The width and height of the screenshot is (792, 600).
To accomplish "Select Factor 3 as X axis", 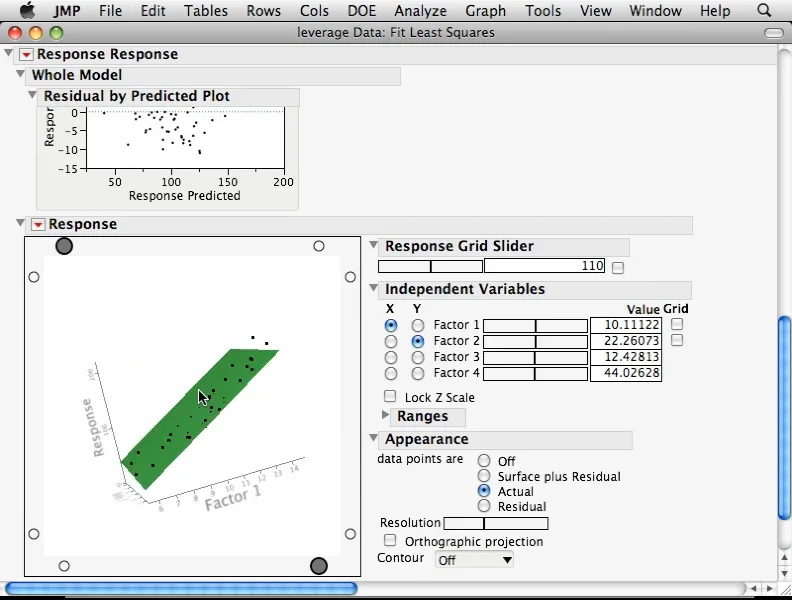I will [x=390, y=358].
